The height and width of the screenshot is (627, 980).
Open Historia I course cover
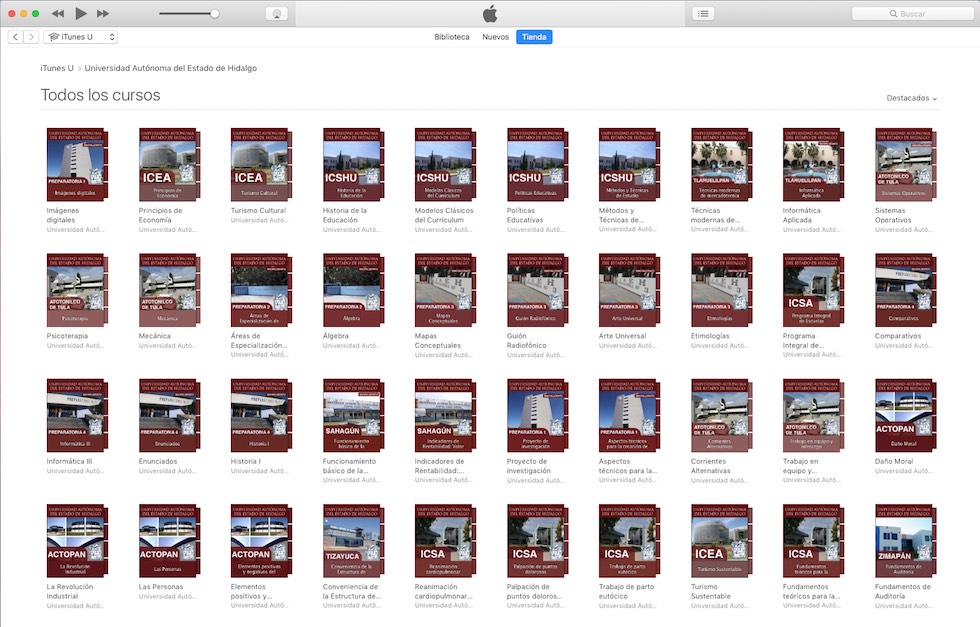pyautogui.click(x=261, y=415)
